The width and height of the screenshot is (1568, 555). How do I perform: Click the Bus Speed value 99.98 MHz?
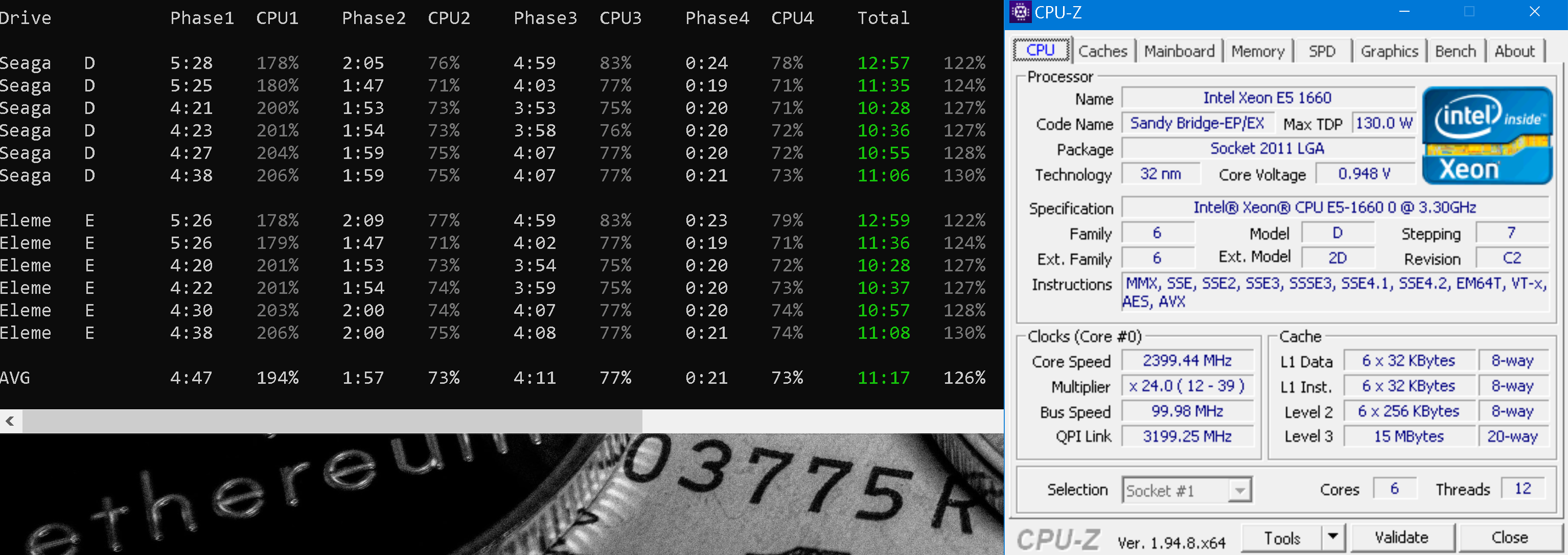(1187, 411)
